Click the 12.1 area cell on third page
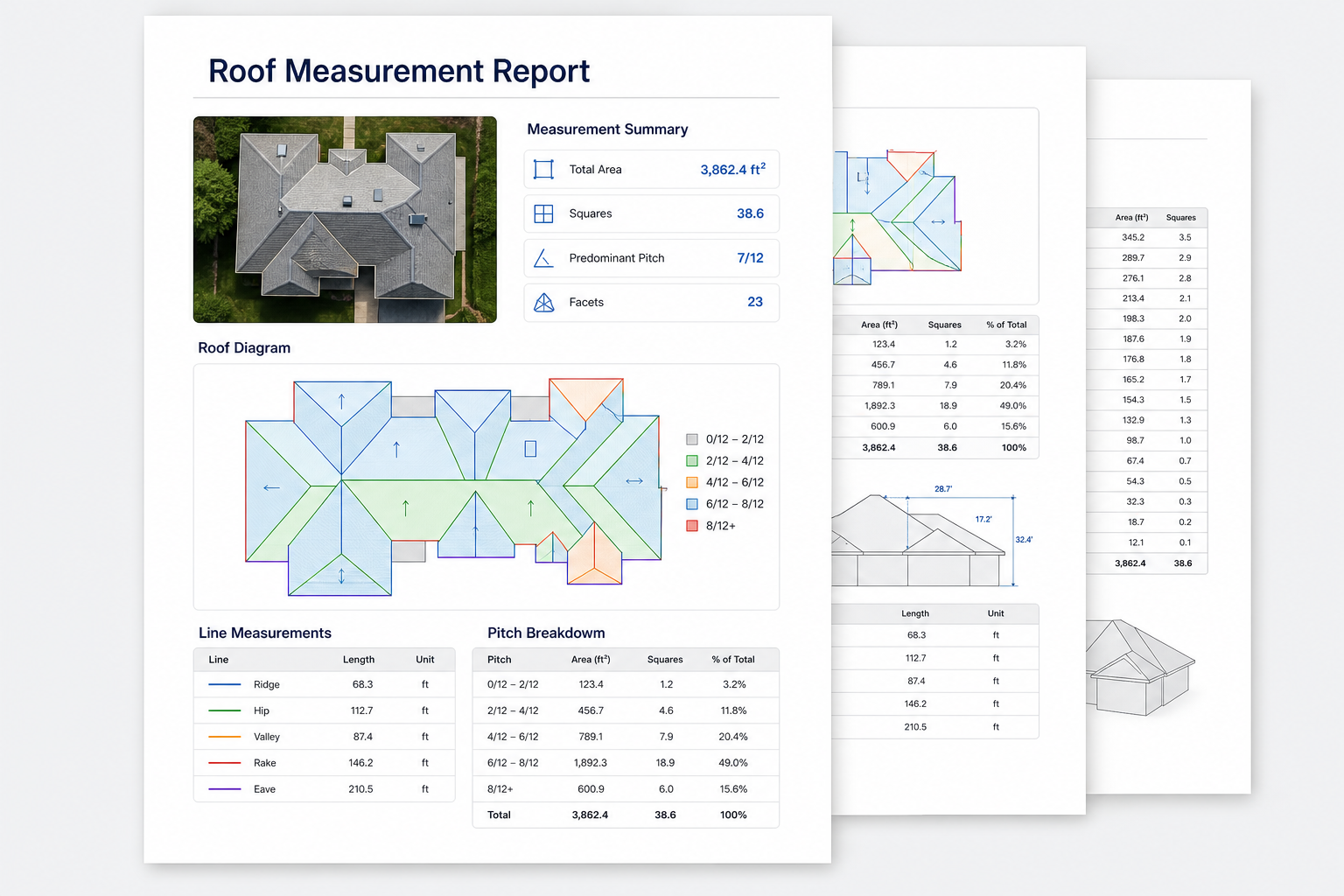Image resolution: width=1344 pixels, height=896 pixels. [1136, 542]
